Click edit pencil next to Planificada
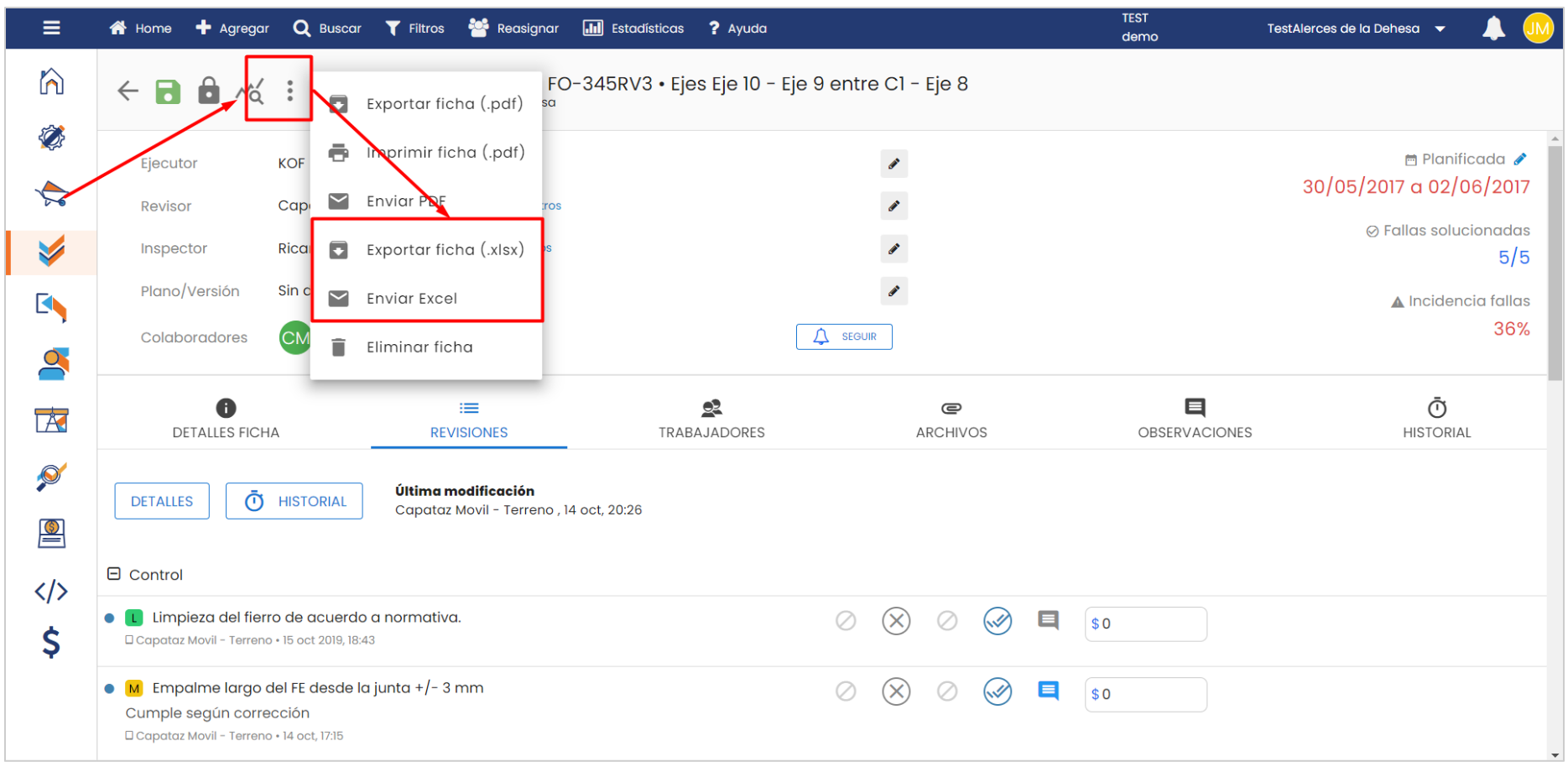The image size is (1568, 767). 1520,159
